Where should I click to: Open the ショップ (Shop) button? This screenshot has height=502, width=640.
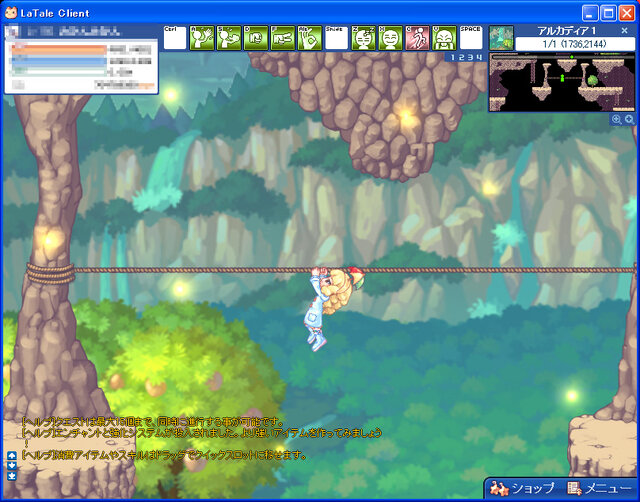pyautogui.click(x=522, y=488)
